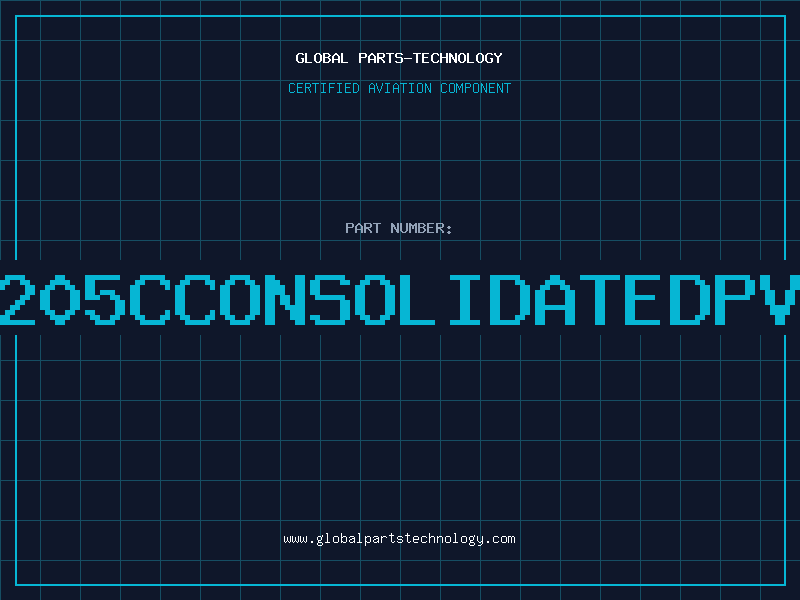Select the CERTIFIED AVIATION COMPONENT subtitle
The image size is (800, 600).
(399, 88)
